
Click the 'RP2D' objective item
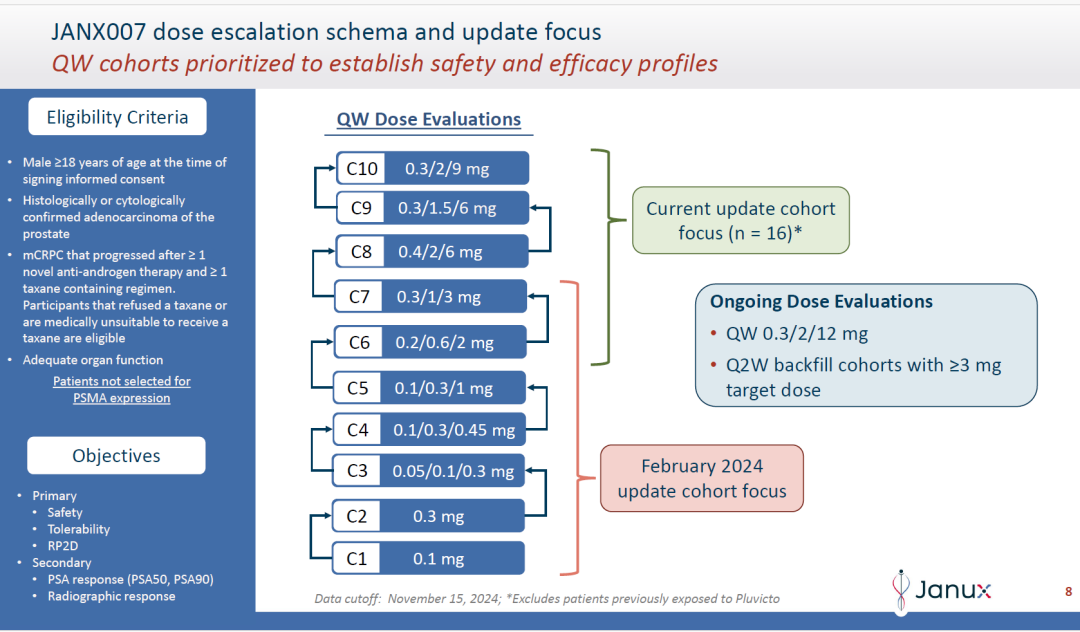(63, 546)
